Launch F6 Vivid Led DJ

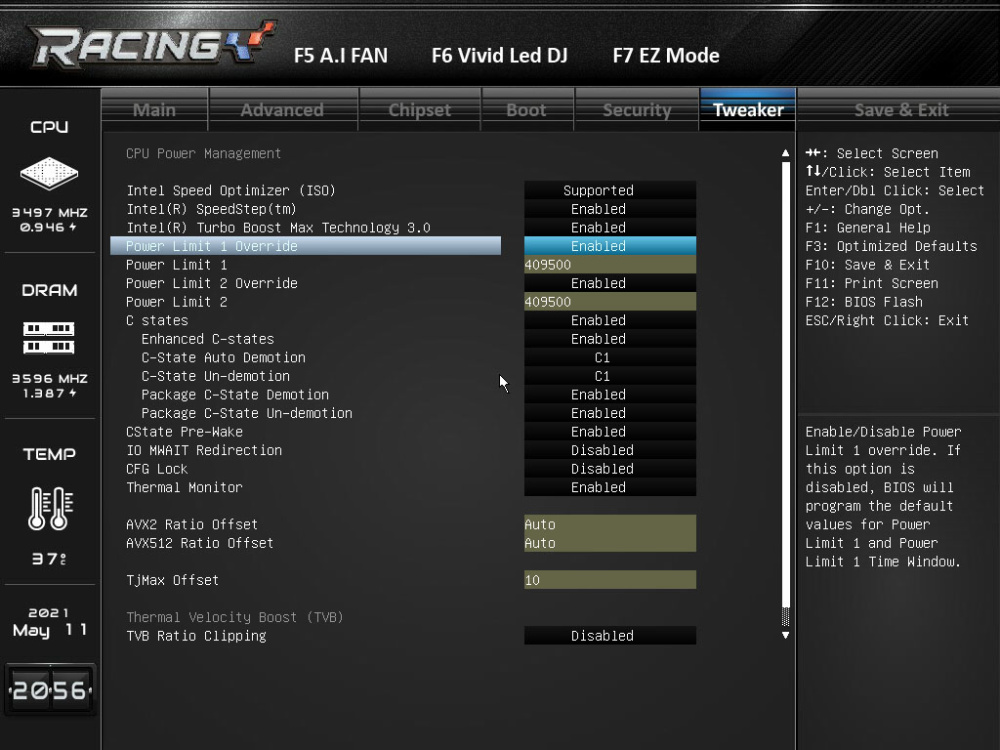click(499, 55)
